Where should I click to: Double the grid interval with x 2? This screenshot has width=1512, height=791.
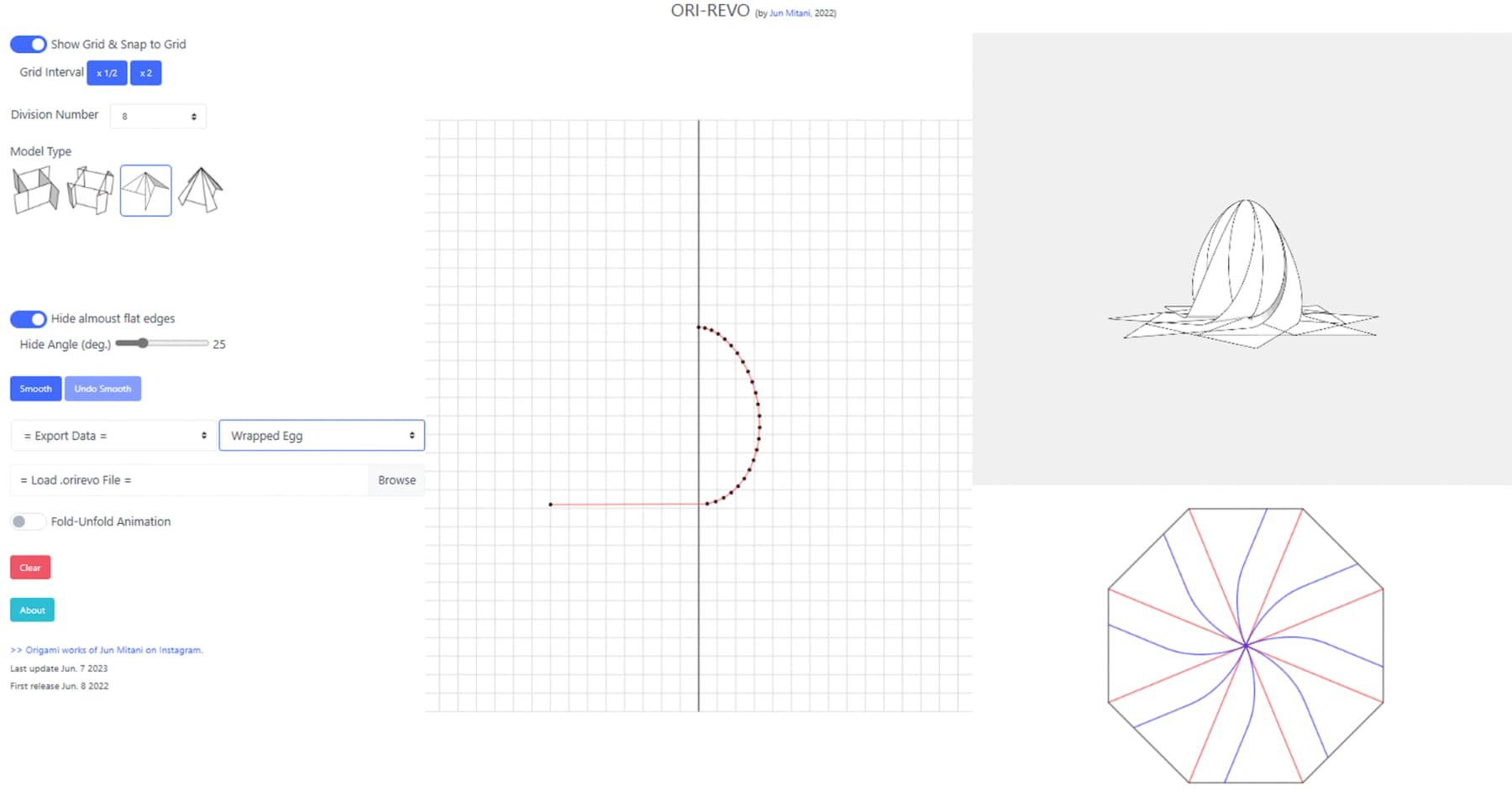(x=145, y=73)
